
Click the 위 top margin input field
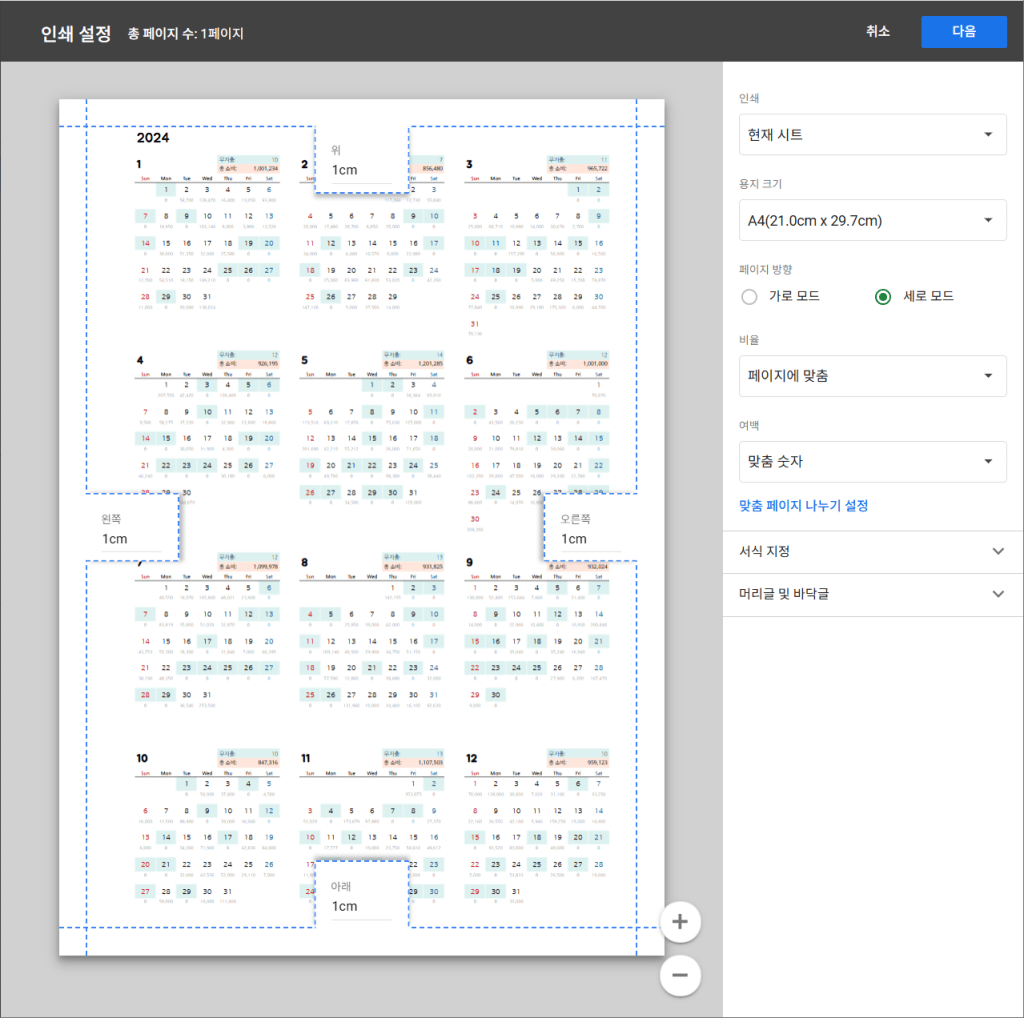click(361, 170)
